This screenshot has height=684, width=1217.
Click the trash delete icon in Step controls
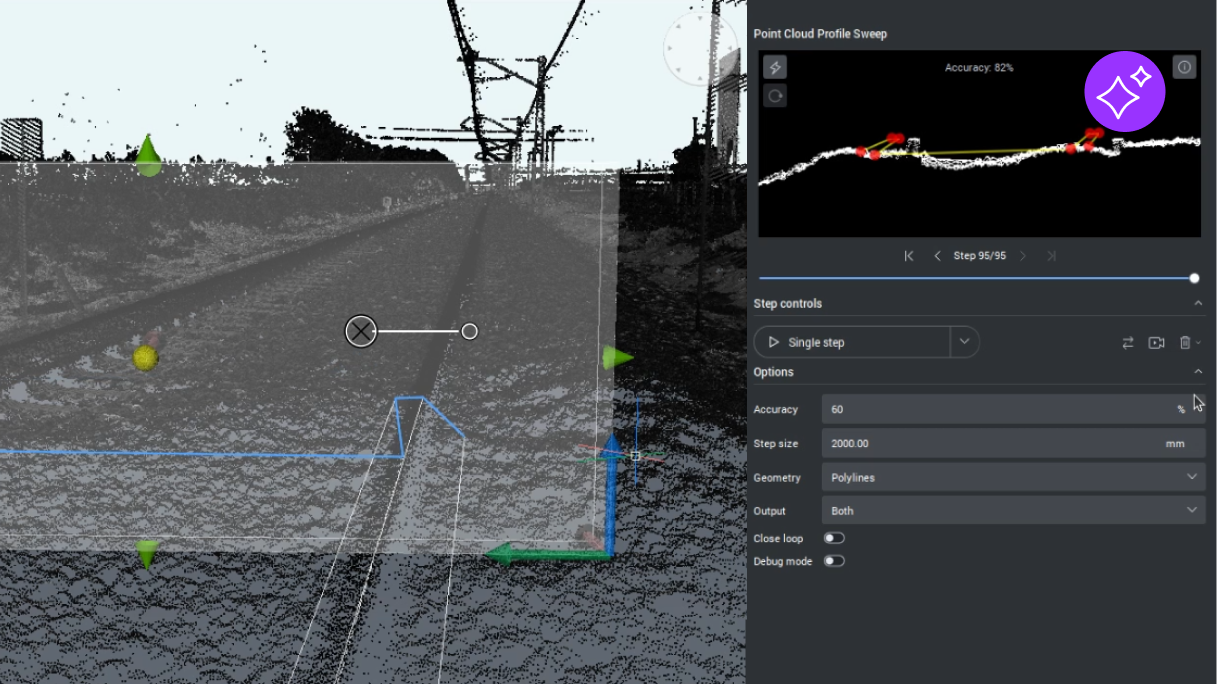pyautogui.click(x=1186, y=342)
